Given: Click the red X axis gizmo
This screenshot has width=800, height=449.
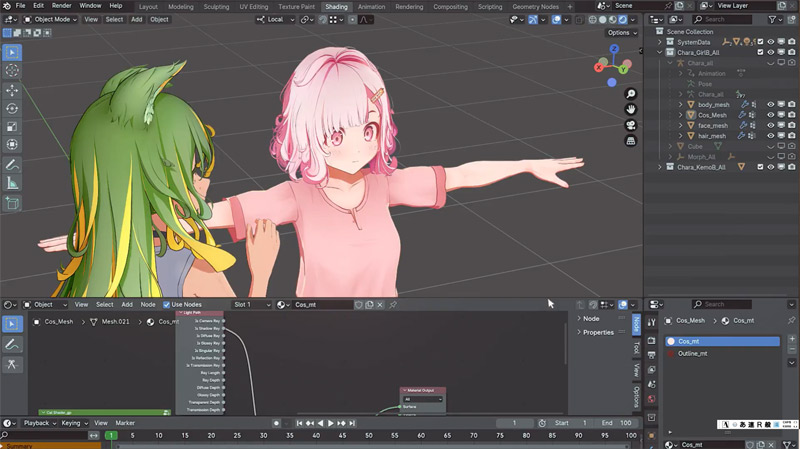Looking at the screenshot, I should 599,67.
